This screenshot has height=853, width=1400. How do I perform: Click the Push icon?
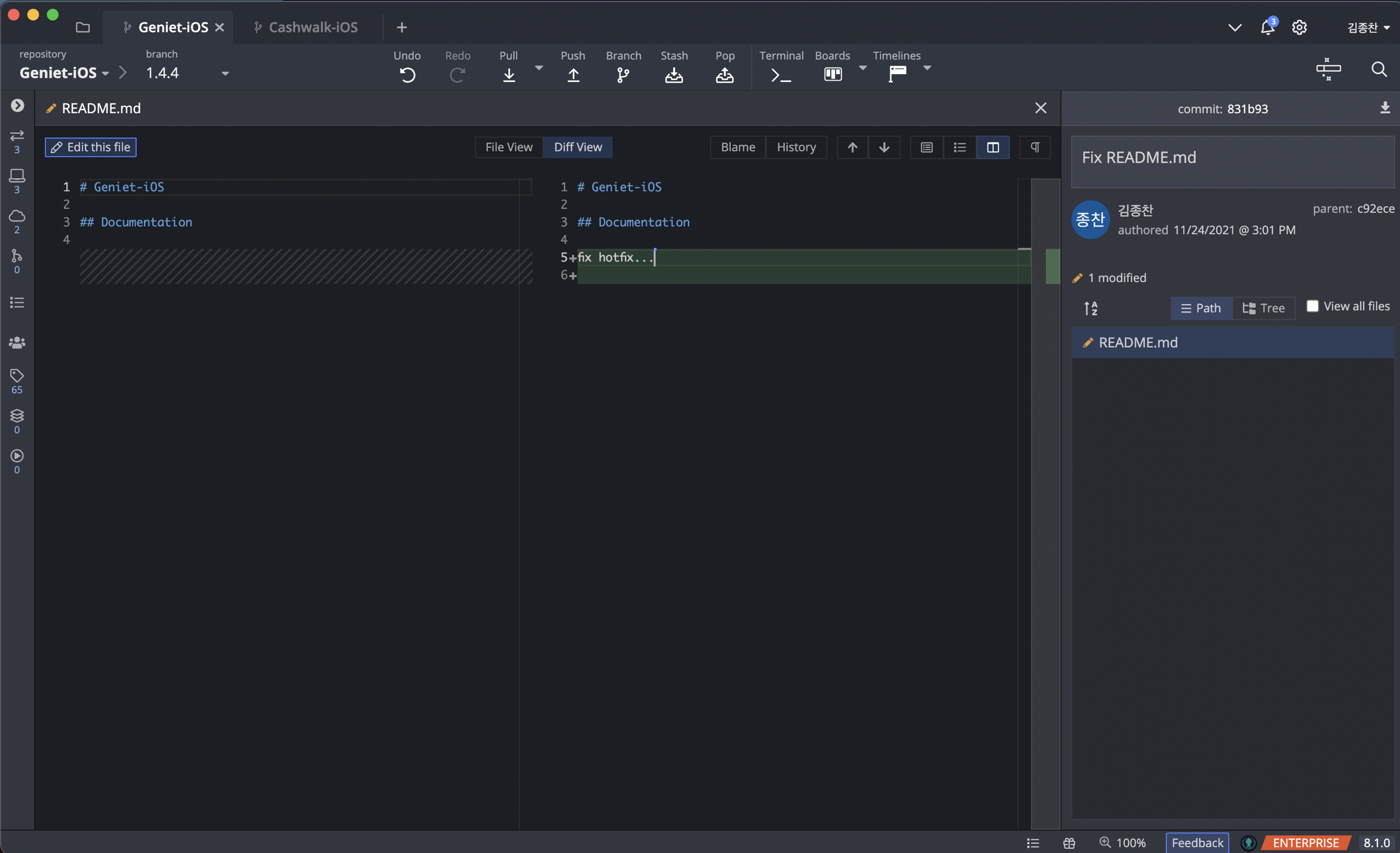point(572,74)
